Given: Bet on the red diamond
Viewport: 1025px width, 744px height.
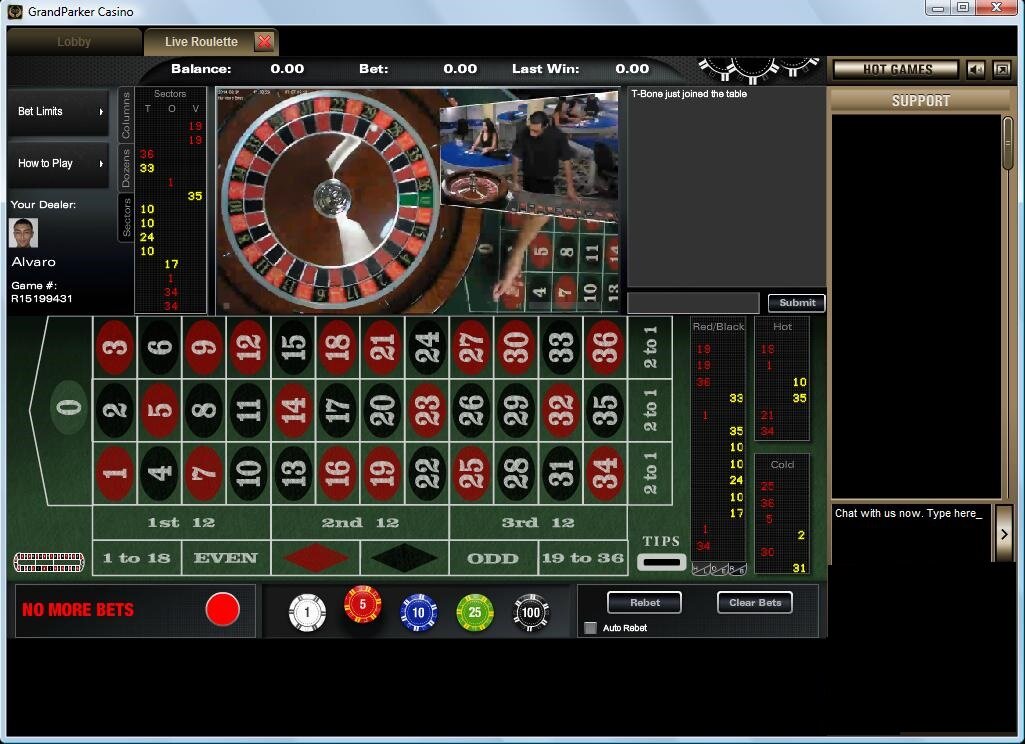Looking at the screenshot, I should 316,558.
